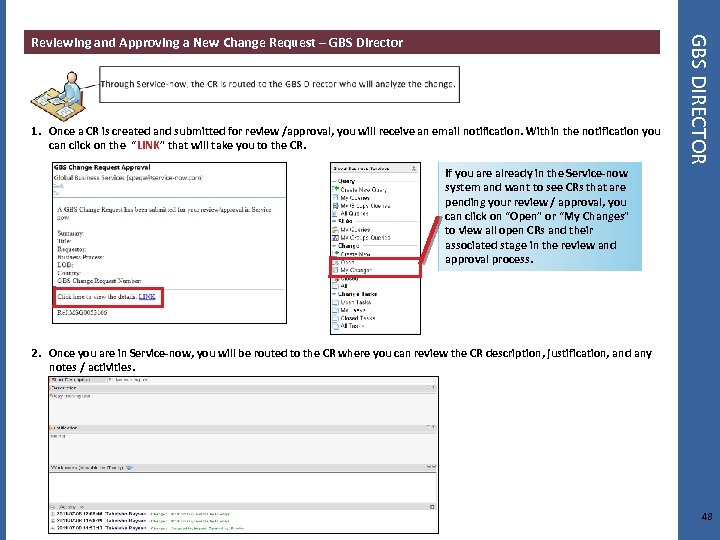Viewport: 720px width, 540px height.
Task: Open Create New Query in the navigator
Action: pyautogui.click(x=363, y=190)
